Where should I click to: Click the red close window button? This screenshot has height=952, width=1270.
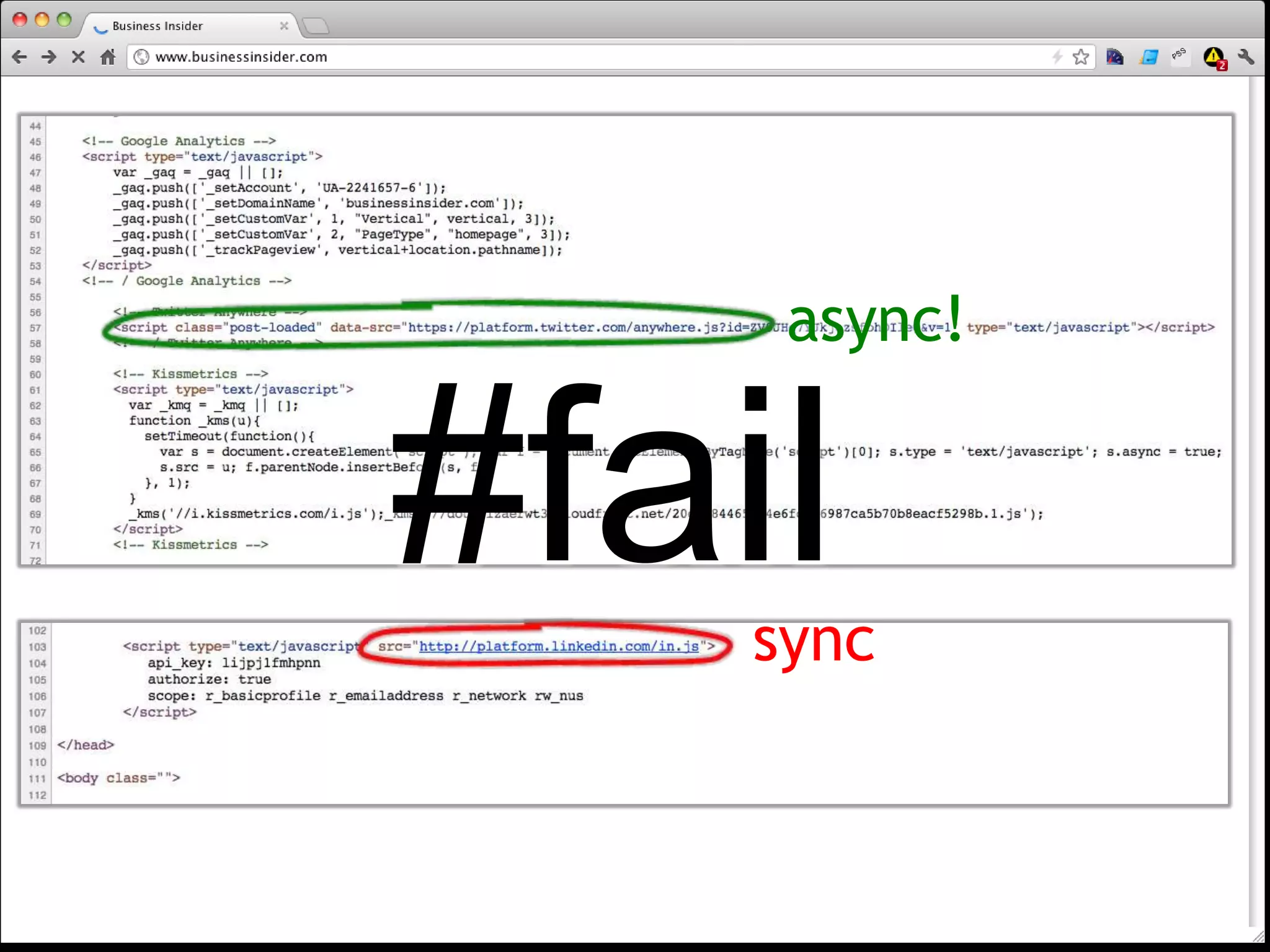[20, 19]
